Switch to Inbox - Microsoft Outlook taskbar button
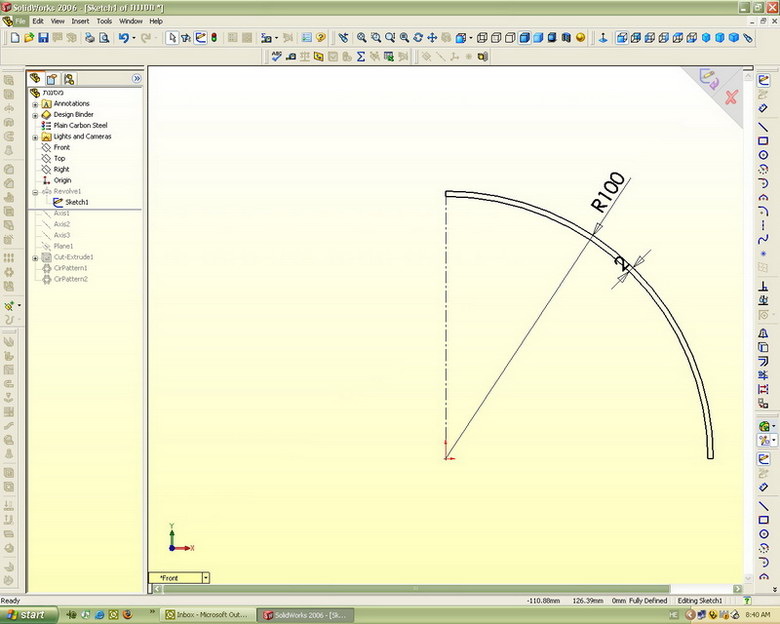The height and width of the screenshot is (624, 780). tap(206, 615)
